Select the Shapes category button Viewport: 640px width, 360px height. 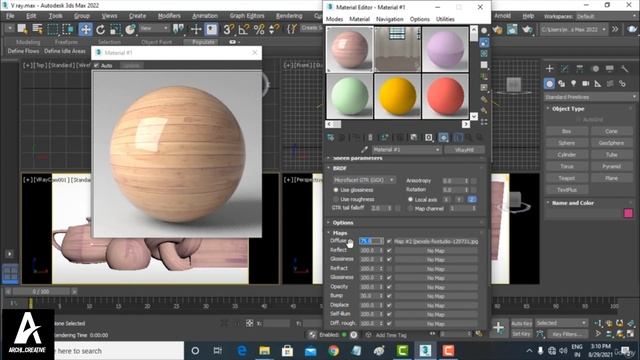click(562, 84)
